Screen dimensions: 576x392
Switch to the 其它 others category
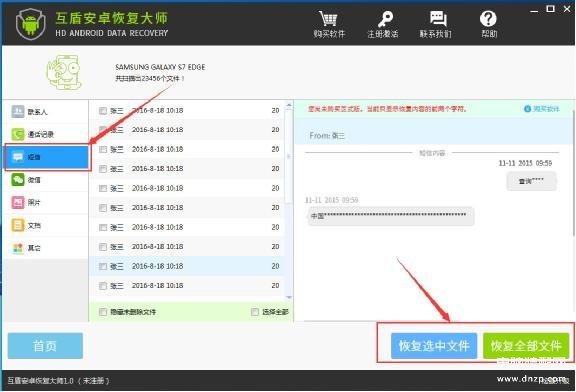pyautogui.click(x=46, y=248)
